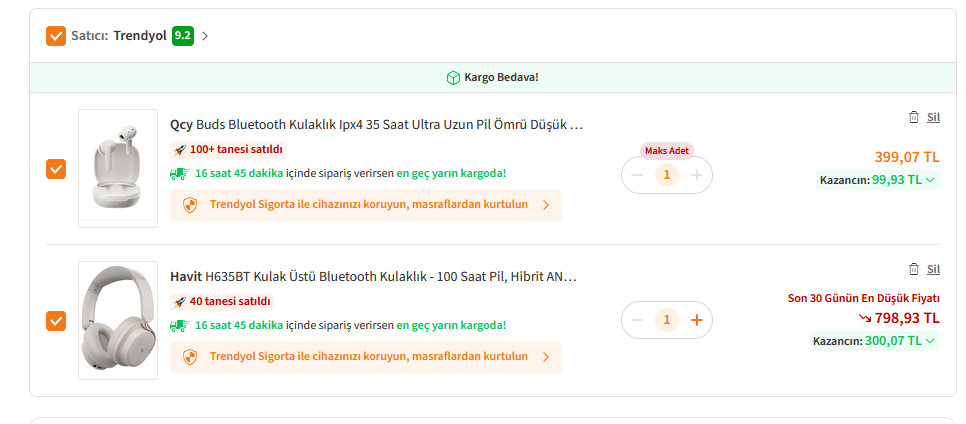Click Sil link for Havit headphones
The height and width of the screenshot is (424, 966).
(933, 269)
